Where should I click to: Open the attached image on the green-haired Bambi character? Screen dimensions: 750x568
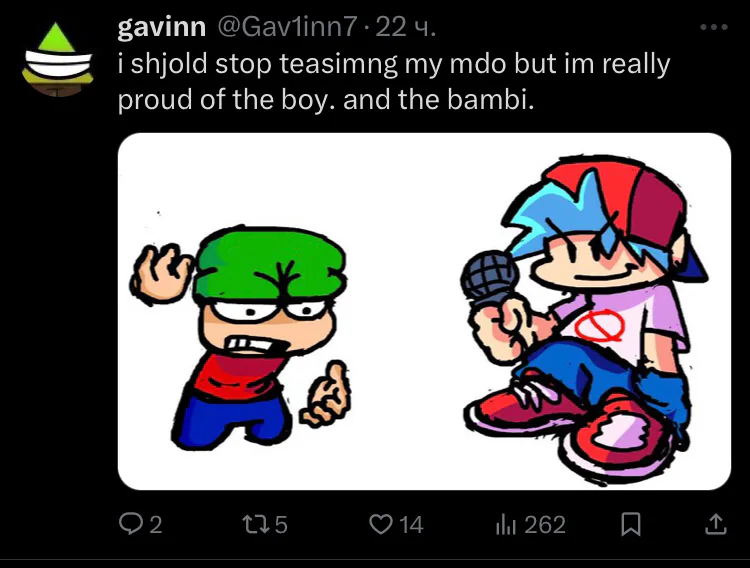pos(239,337)
